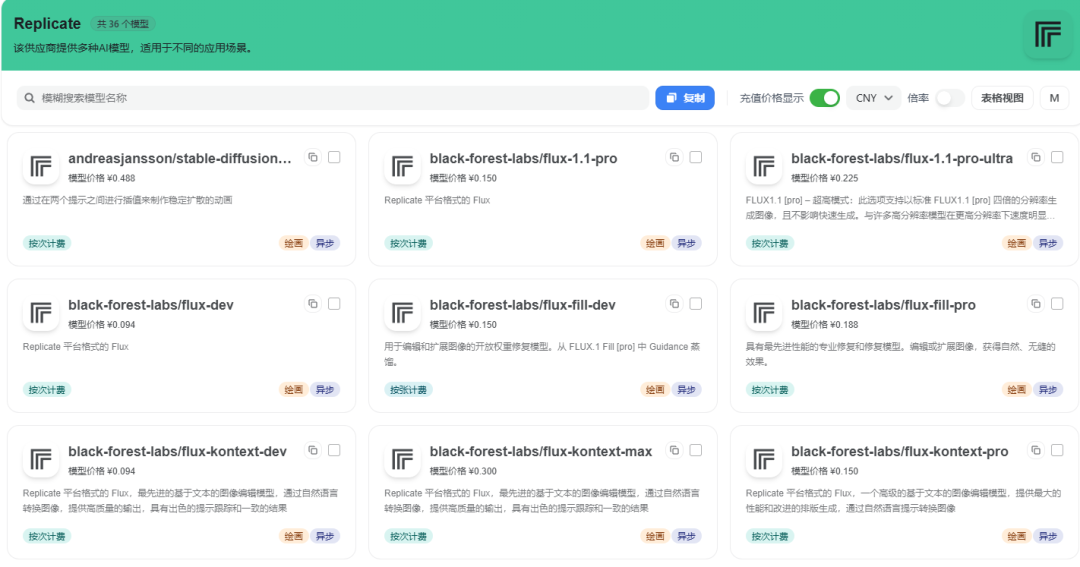Click the blue 复制 button
Screen dimensions: 1080x567
(685, 98)
